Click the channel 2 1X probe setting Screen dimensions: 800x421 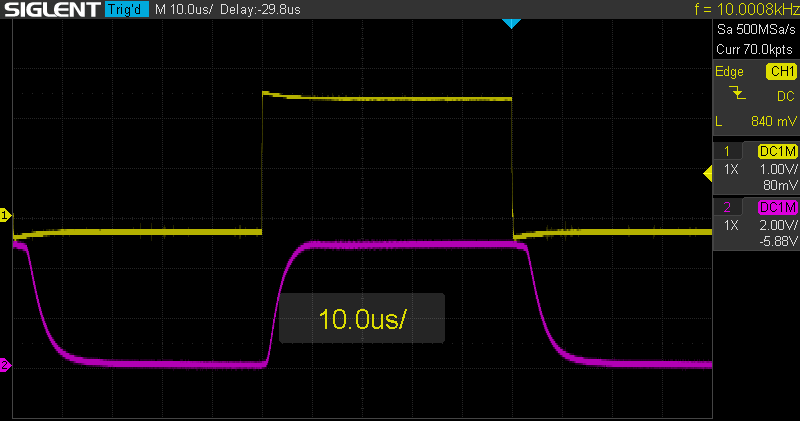tap(731, 225)
